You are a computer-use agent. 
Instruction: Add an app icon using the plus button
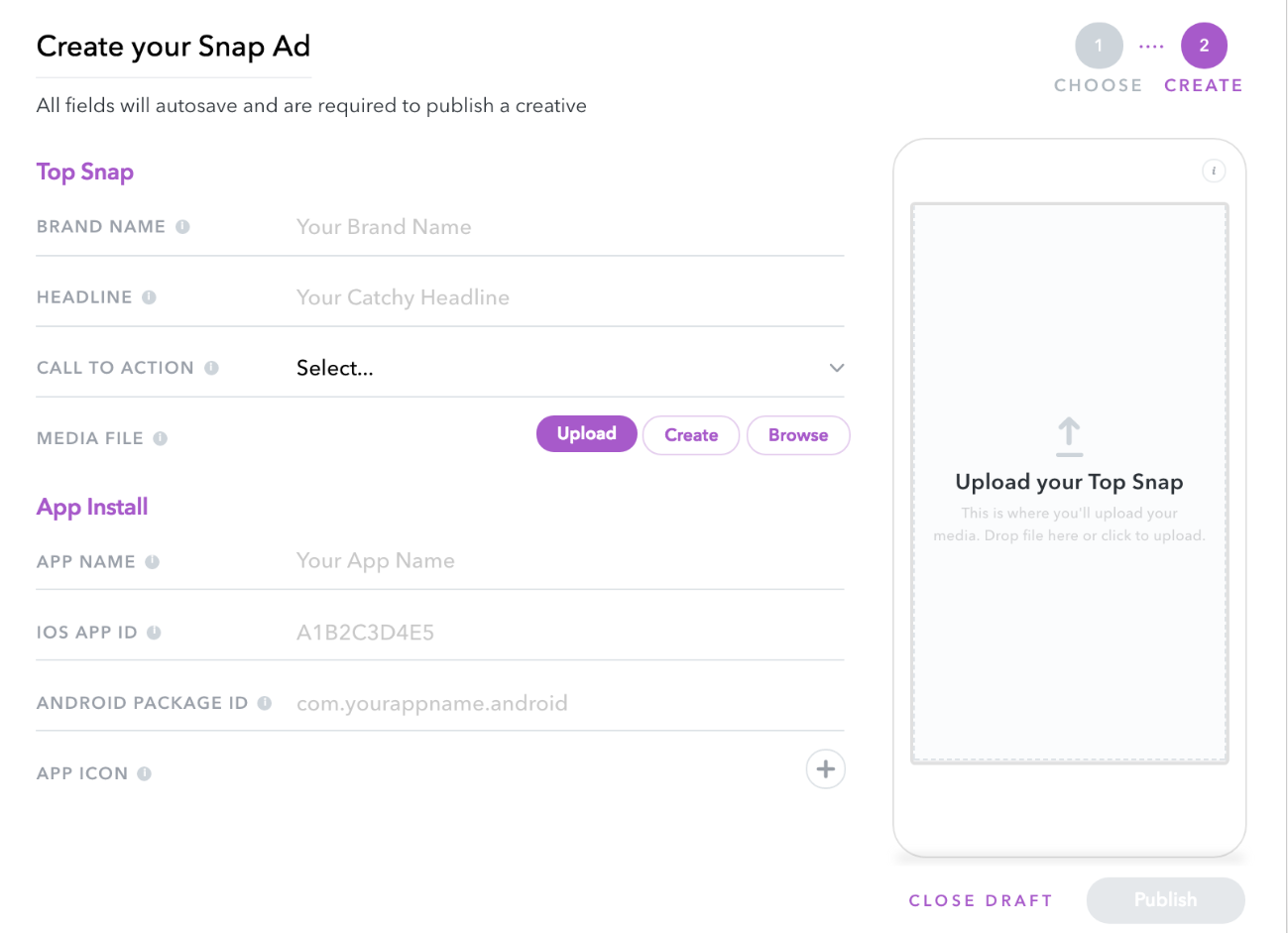coord(825,768)
